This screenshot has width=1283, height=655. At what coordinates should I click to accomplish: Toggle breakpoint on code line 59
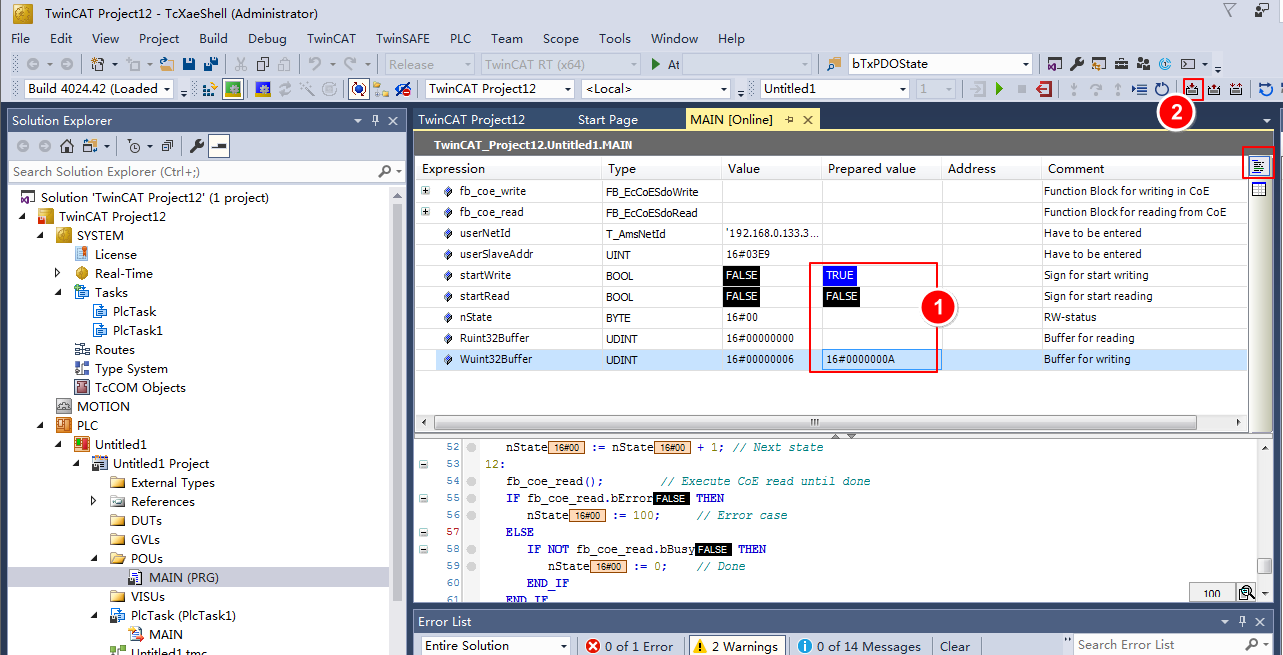pyautogui.click(x=470, y=566)
